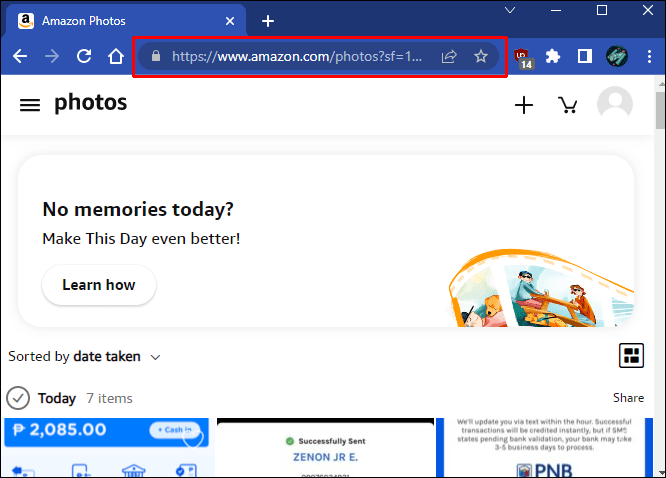Click the Learn how button
Image resolution: width=666 pixels, height=478 pixels.
[x=99, y=285]
